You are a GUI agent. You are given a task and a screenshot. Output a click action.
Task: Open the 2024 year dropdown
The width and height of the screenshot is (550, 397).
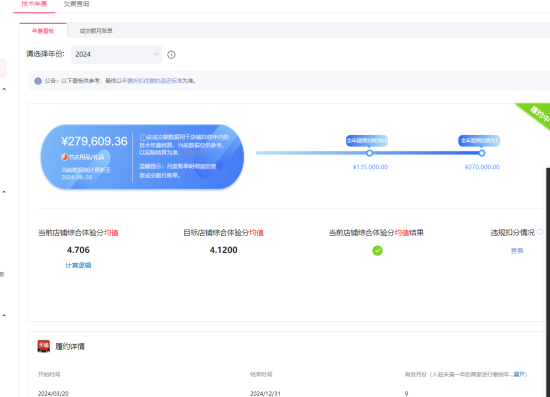(x=116, y=54)
